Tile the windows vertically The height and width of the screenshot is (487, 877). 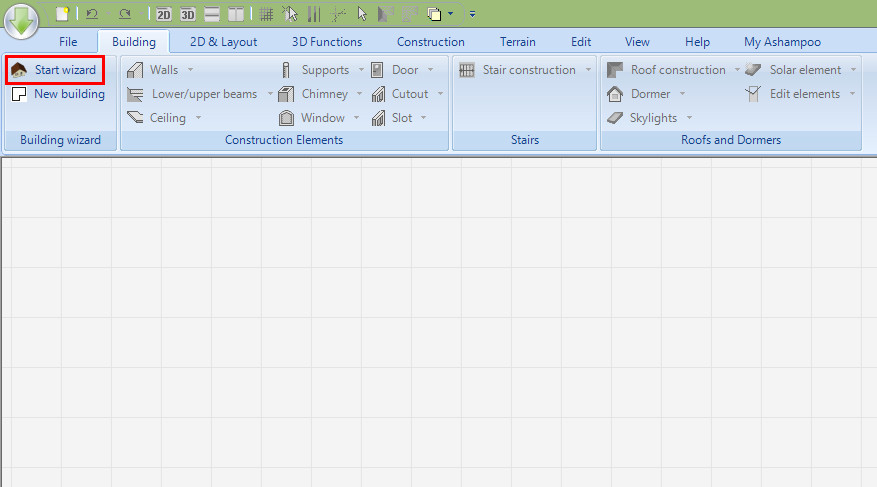236,14
